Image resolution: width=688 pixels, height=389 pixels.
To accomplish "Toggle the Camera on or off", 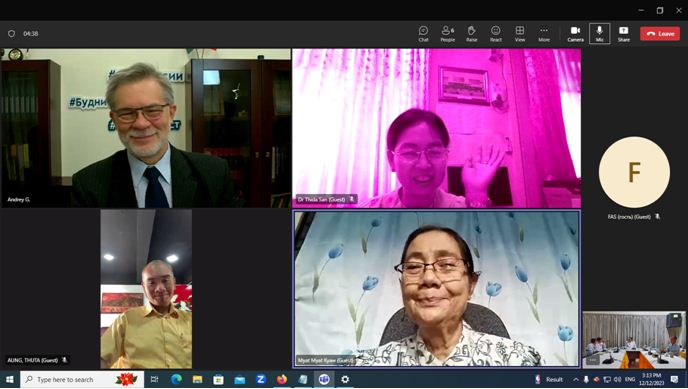I will click(575, 34).
